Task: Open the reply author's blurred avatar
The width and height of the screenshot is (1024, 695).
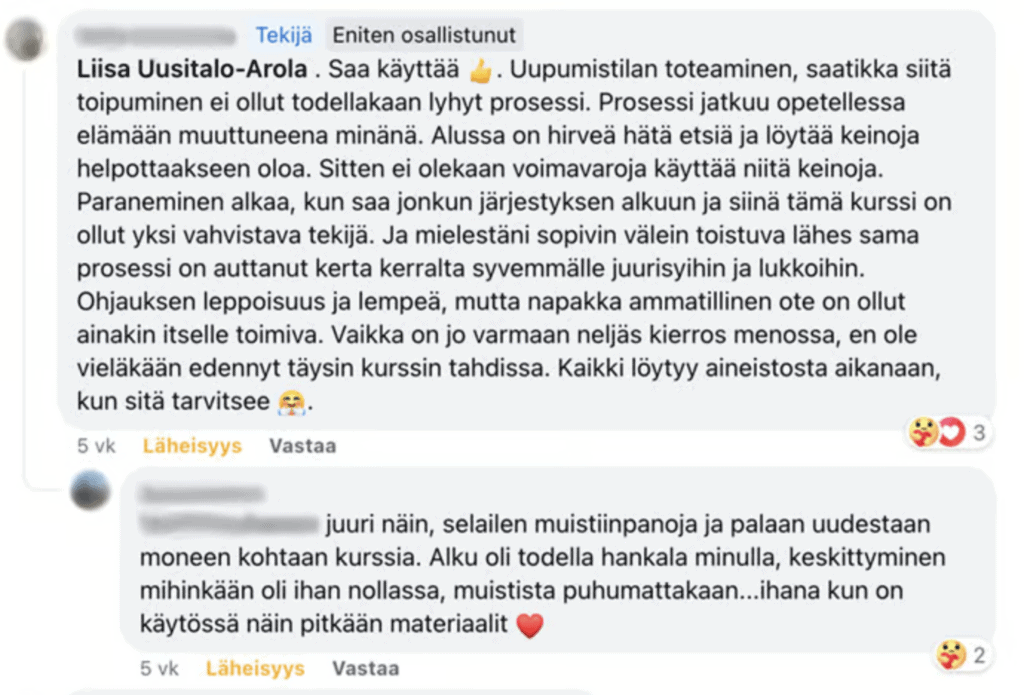Action: coord(90,490)
